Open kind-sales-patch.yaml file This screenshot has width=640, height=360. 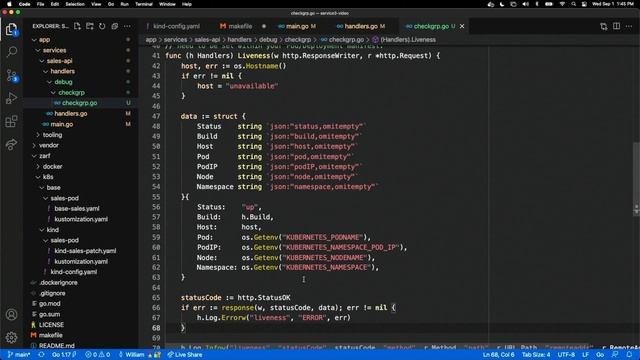85,251
